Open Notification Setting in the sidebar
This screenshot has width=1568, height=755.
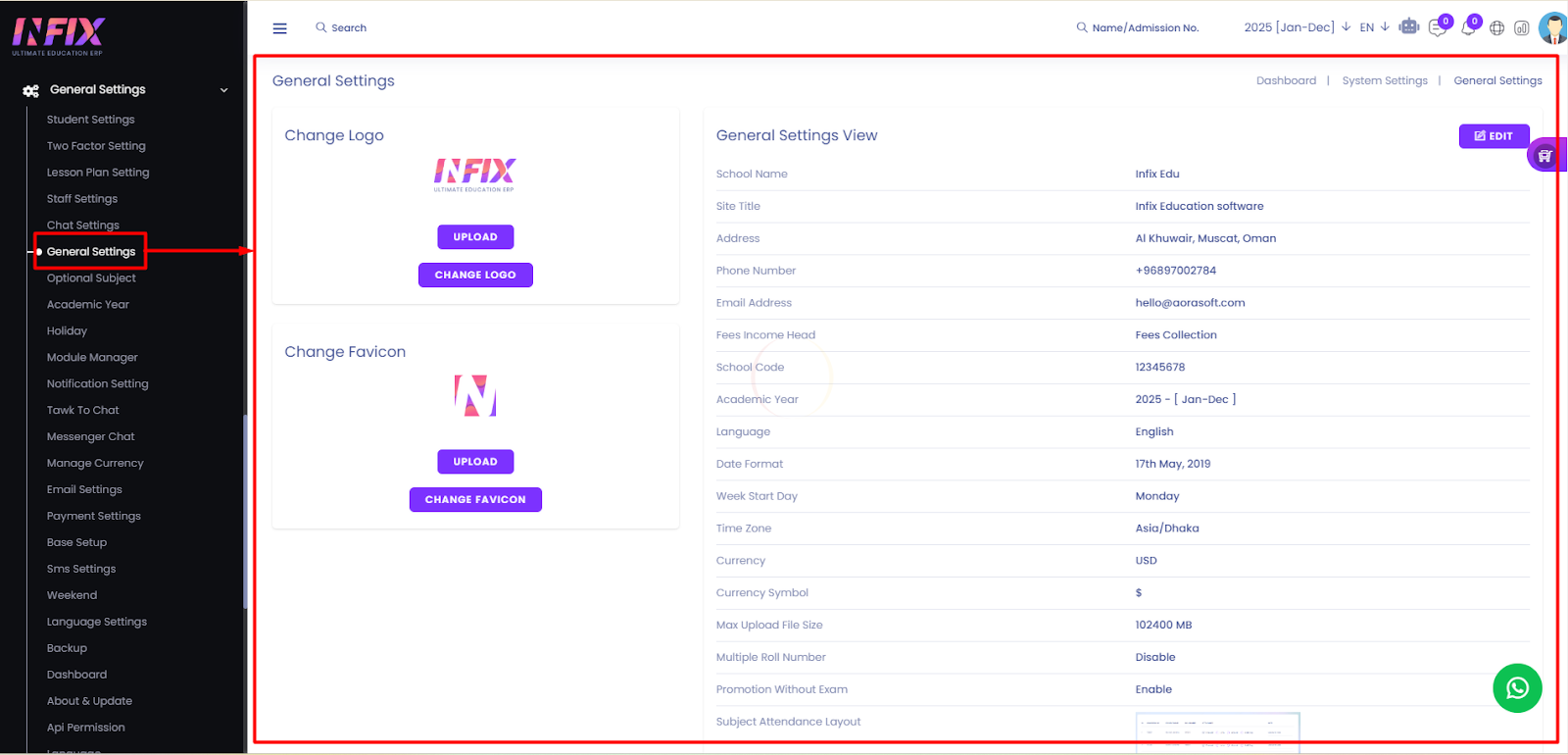[x=98, y=384]
